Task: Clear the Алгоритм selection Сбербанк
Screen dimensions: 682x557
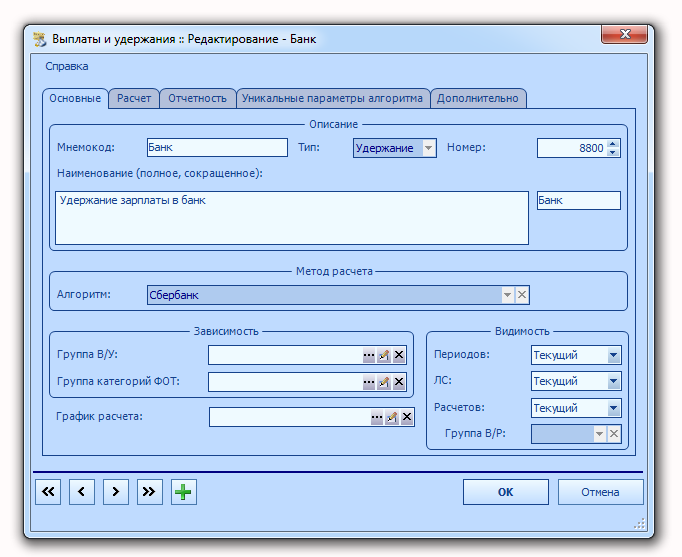Action: 522,295
